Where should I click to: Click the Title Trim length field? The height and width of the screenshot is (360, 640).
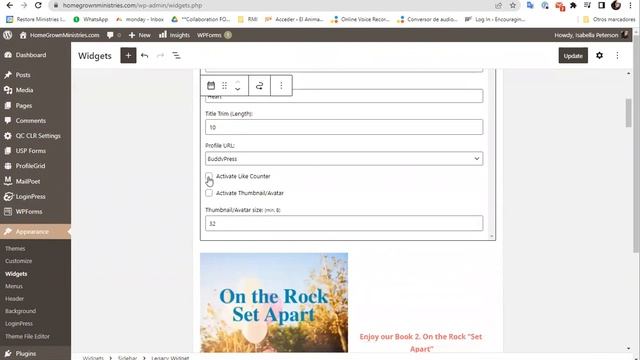click(344, 127)
